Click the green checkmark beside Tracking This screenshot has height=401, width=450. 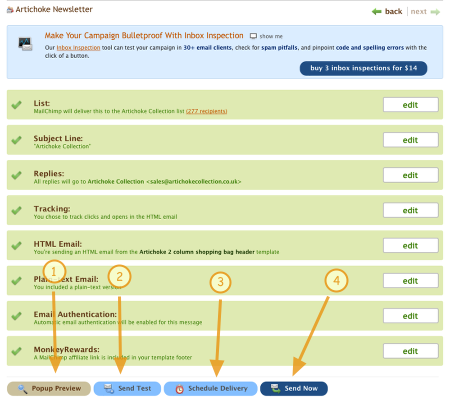[x=16, y=210]
